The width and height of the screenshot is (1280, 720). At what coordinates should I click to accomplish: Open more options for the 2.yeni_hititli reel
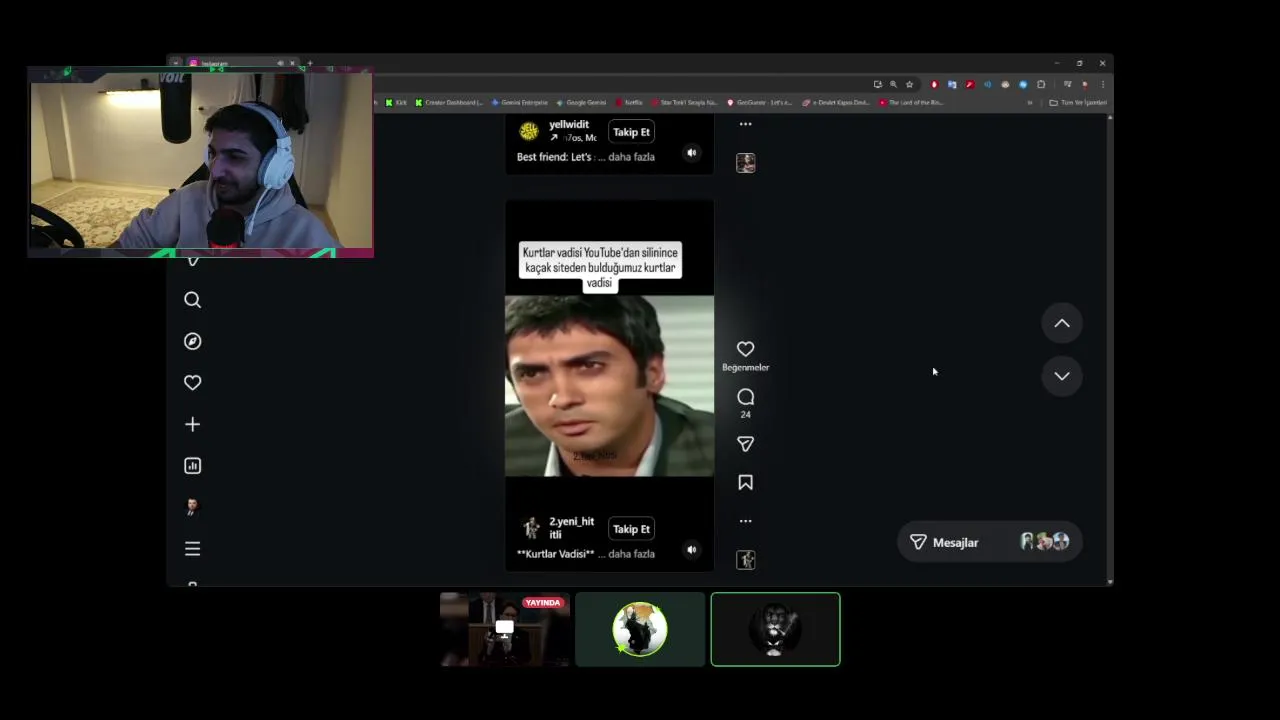pos(745,521)
